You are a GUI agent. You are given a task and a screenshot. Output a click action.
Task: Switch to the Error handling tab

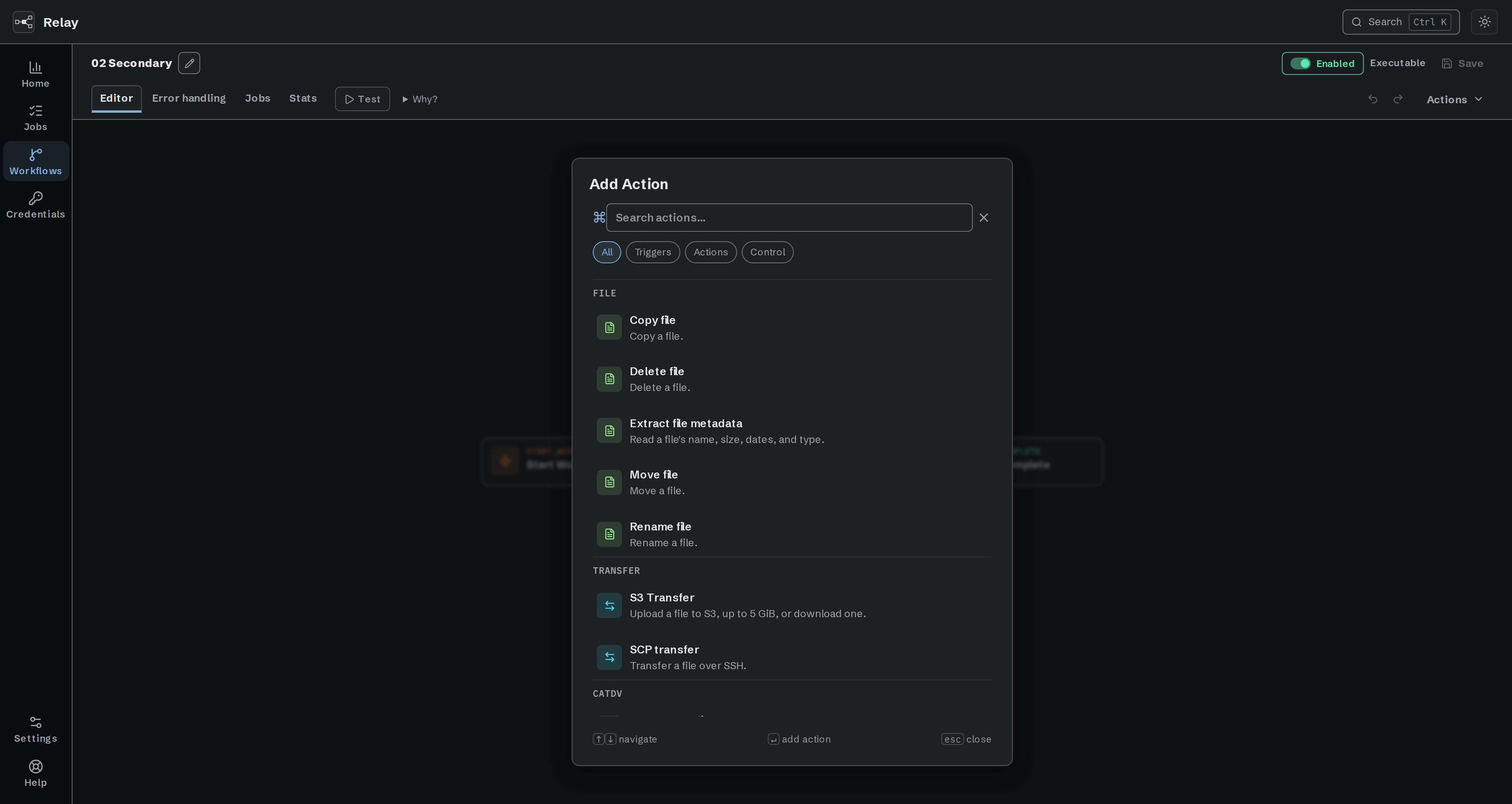[x=189, y=99]
